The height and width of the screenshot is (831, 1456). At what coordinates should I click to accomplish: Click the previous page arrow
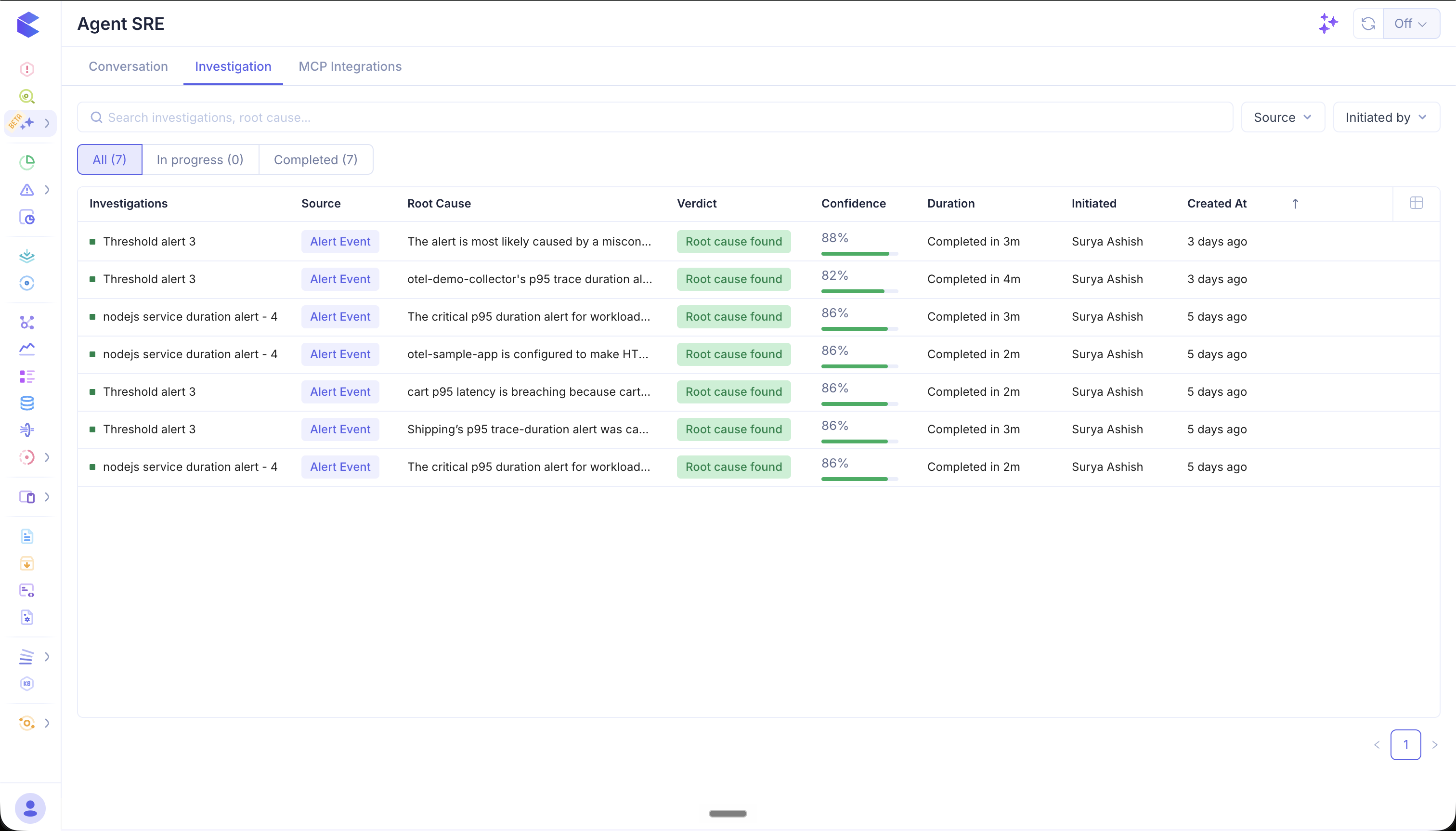pyautogui.click(x=1377, y=744)
